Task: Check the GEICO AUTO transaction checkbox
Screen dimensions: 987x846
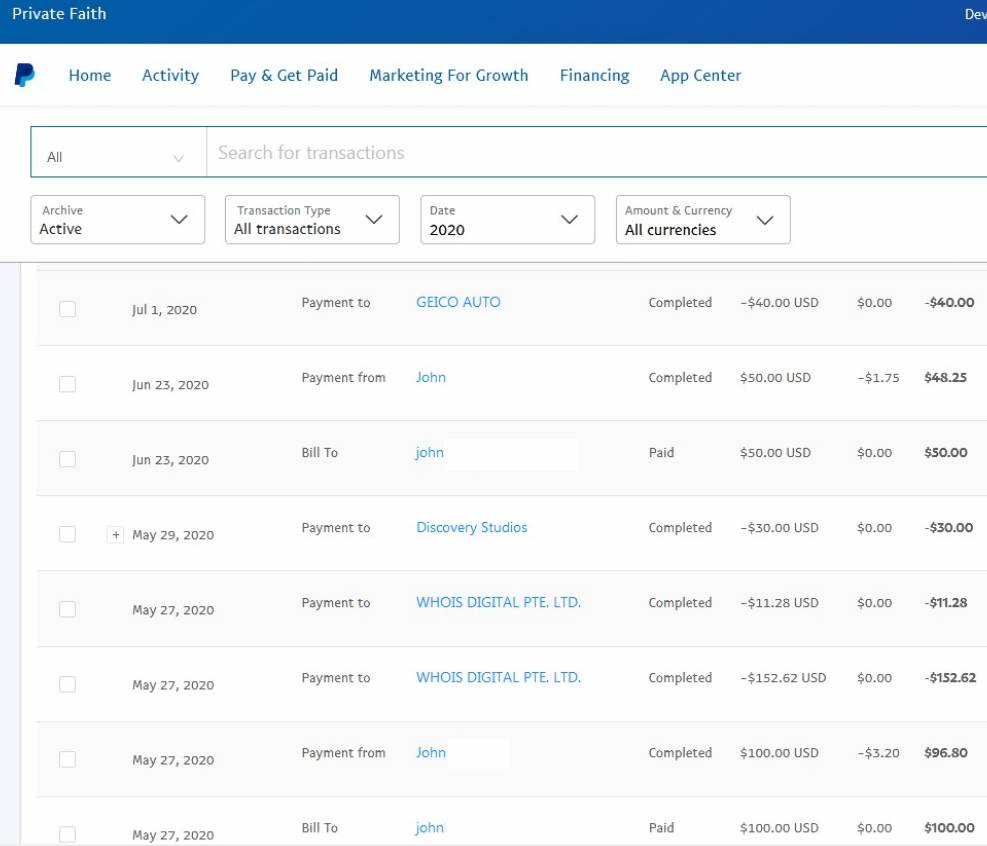Action: click(x=67, y=309)
